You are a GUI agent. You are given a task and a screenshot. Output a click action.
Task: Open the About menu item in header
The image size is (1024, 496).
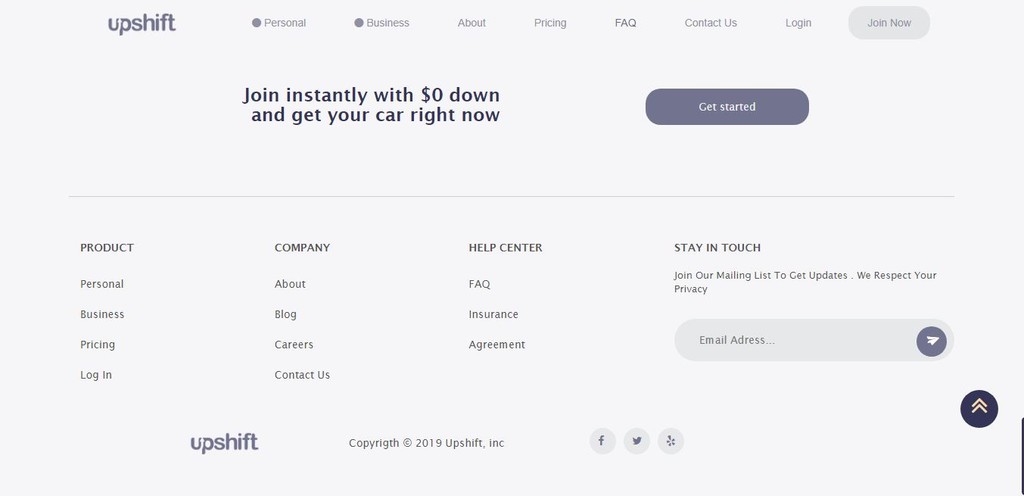click(x=472, y=23)
